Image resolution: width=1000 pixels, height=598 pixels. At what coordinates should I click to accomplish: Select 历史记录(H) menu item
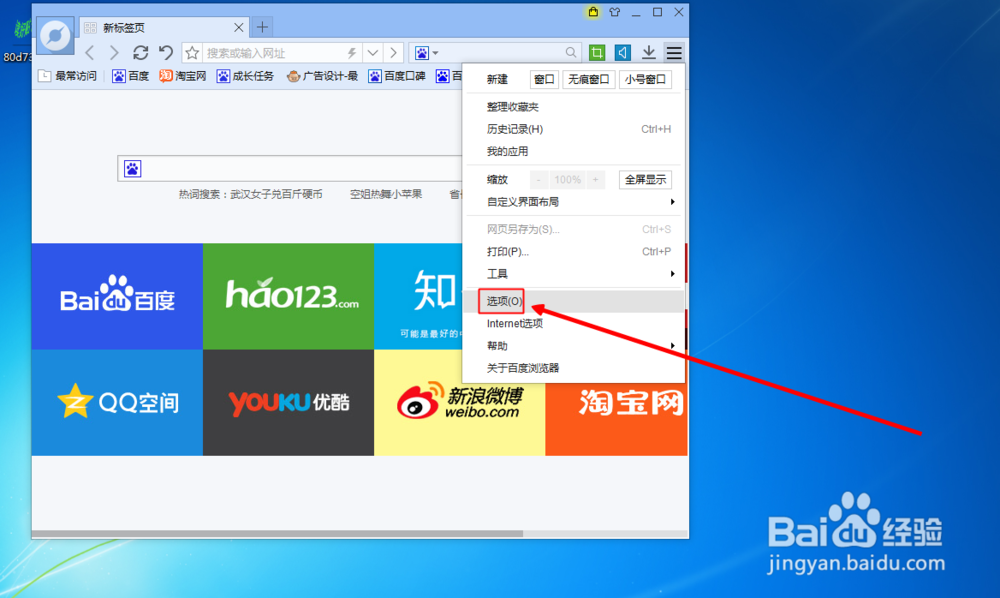pos(575,129)
